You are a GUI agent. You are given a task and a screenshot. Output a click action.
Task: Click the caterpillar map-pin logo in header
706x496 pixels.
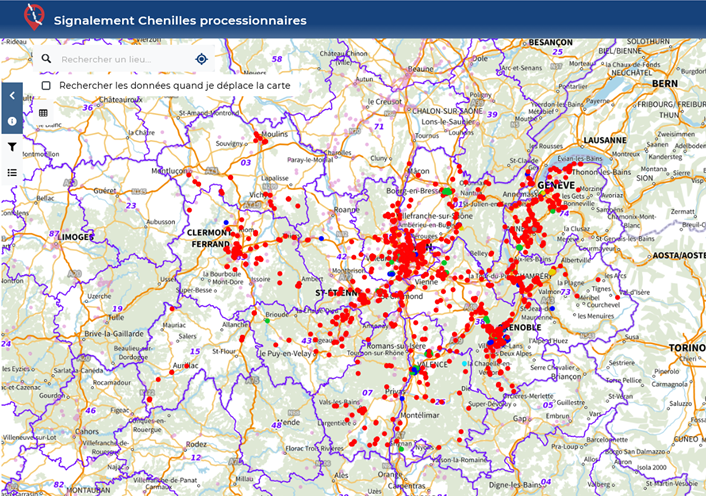pyautogui.click(x=34, y=17)
